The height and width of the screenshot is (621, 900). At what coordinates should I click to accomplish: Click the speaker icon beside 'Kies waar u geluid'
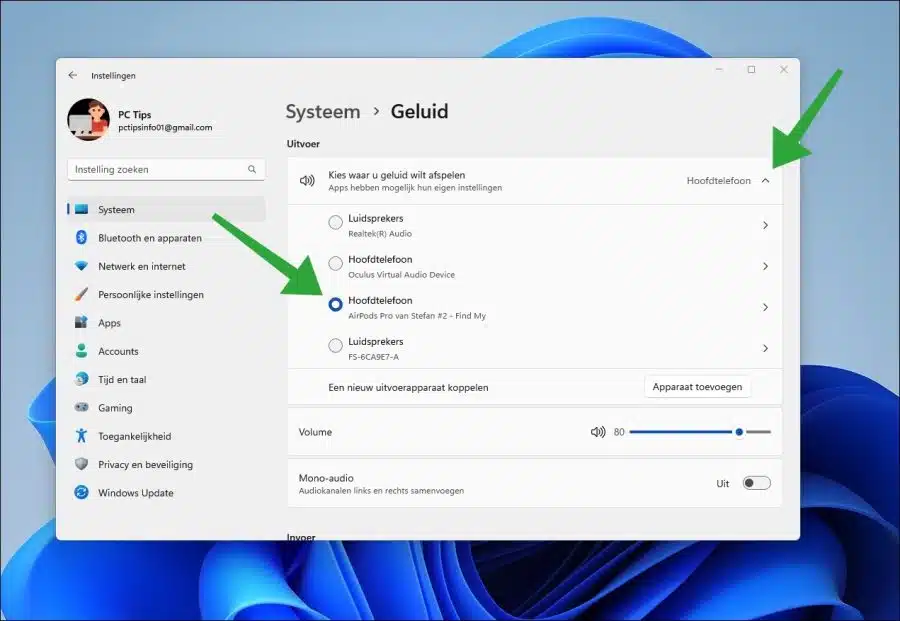pyautogui.click(x=307, y=181)
